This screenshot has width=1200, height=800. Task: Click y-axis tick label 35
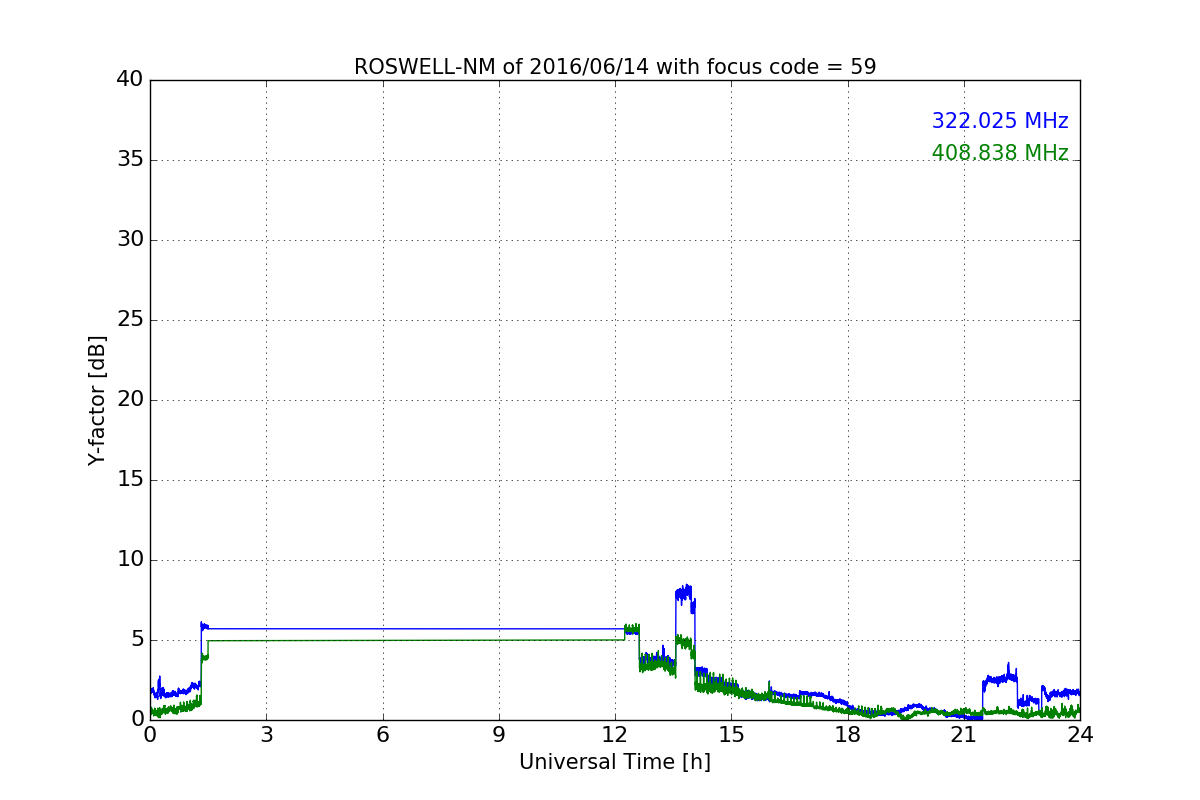click(x=130, y=160)
